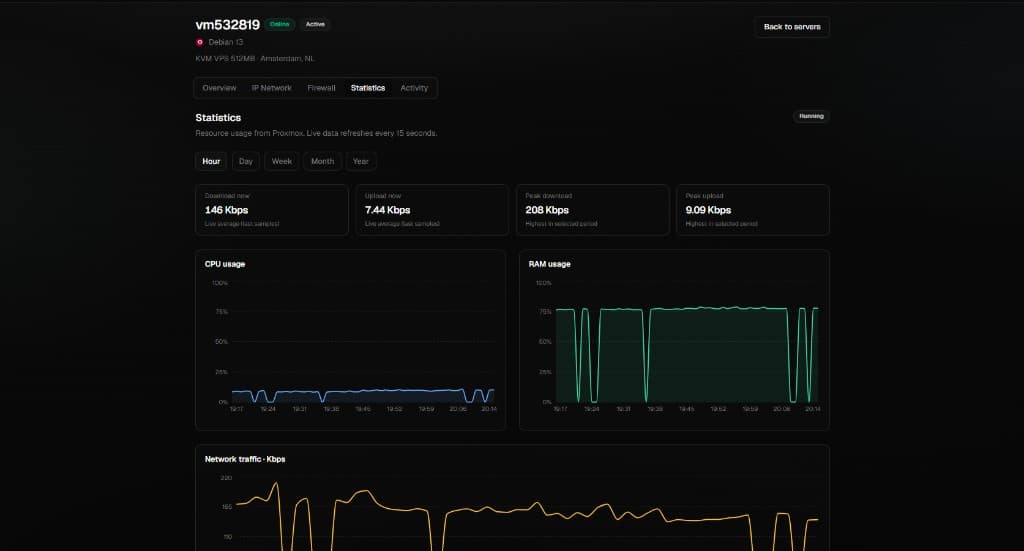This screenshot has height=551, width=1024.
Task: Open the Firewall tab
Action: (321, 88)
